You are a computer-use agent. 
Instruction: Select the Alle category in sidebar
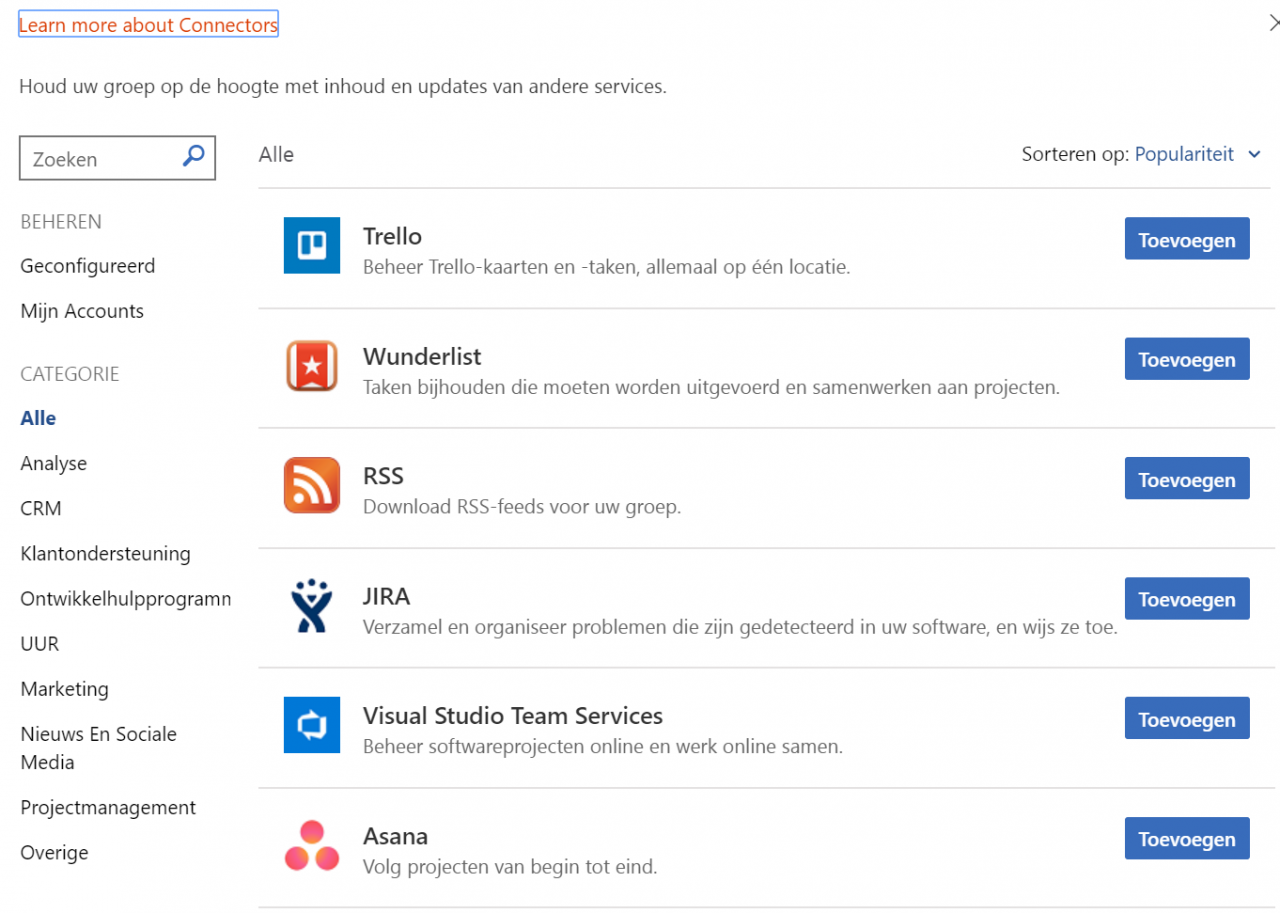tap(38, 418)
